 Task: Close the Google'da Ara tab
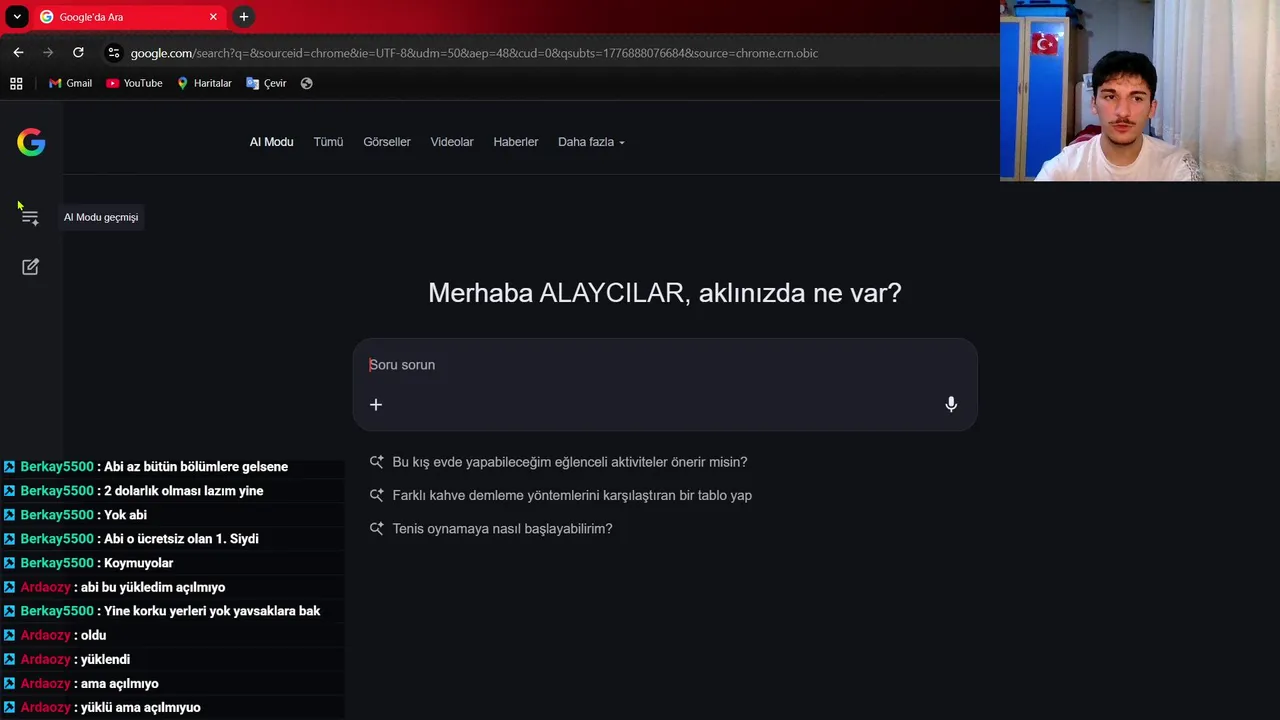click(213, 17)
